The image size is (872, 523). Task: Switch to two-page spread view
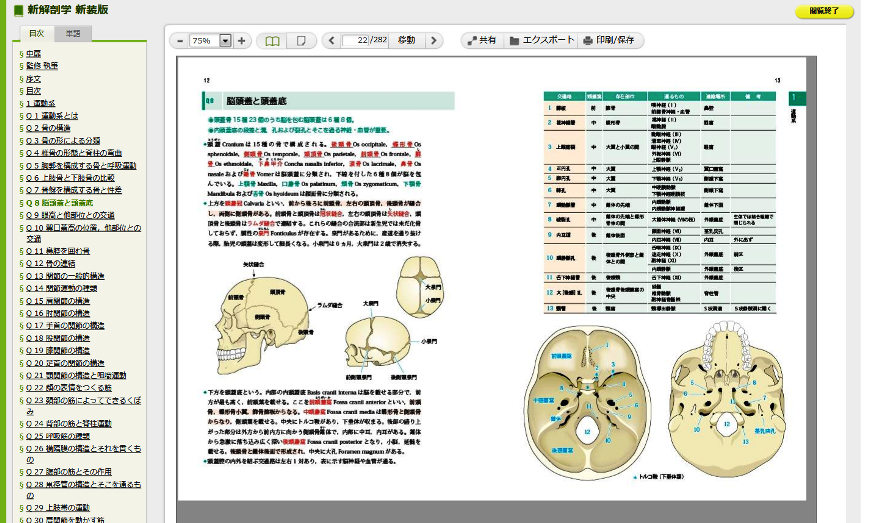[x=272, y=41]
